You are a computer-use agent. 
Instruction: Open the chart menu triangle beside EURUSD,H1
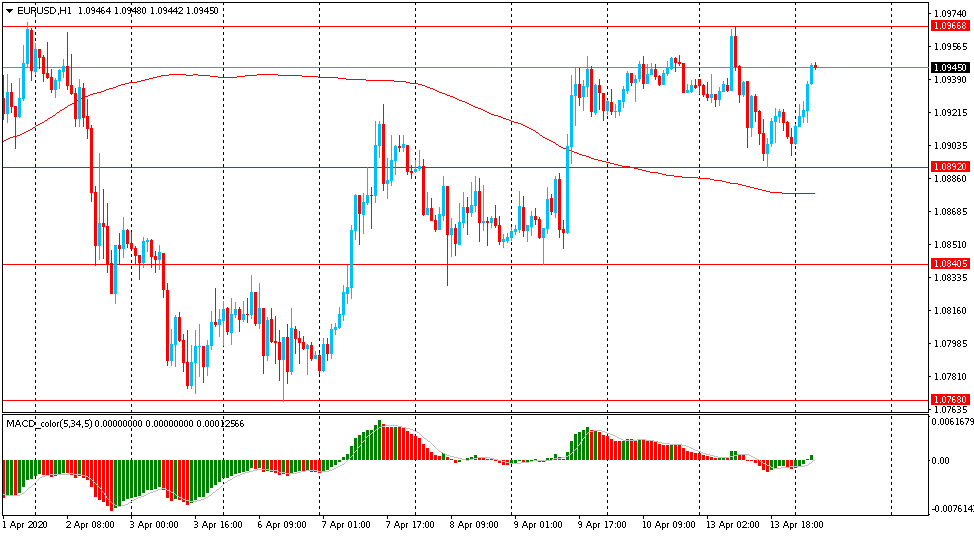[9, 11]
